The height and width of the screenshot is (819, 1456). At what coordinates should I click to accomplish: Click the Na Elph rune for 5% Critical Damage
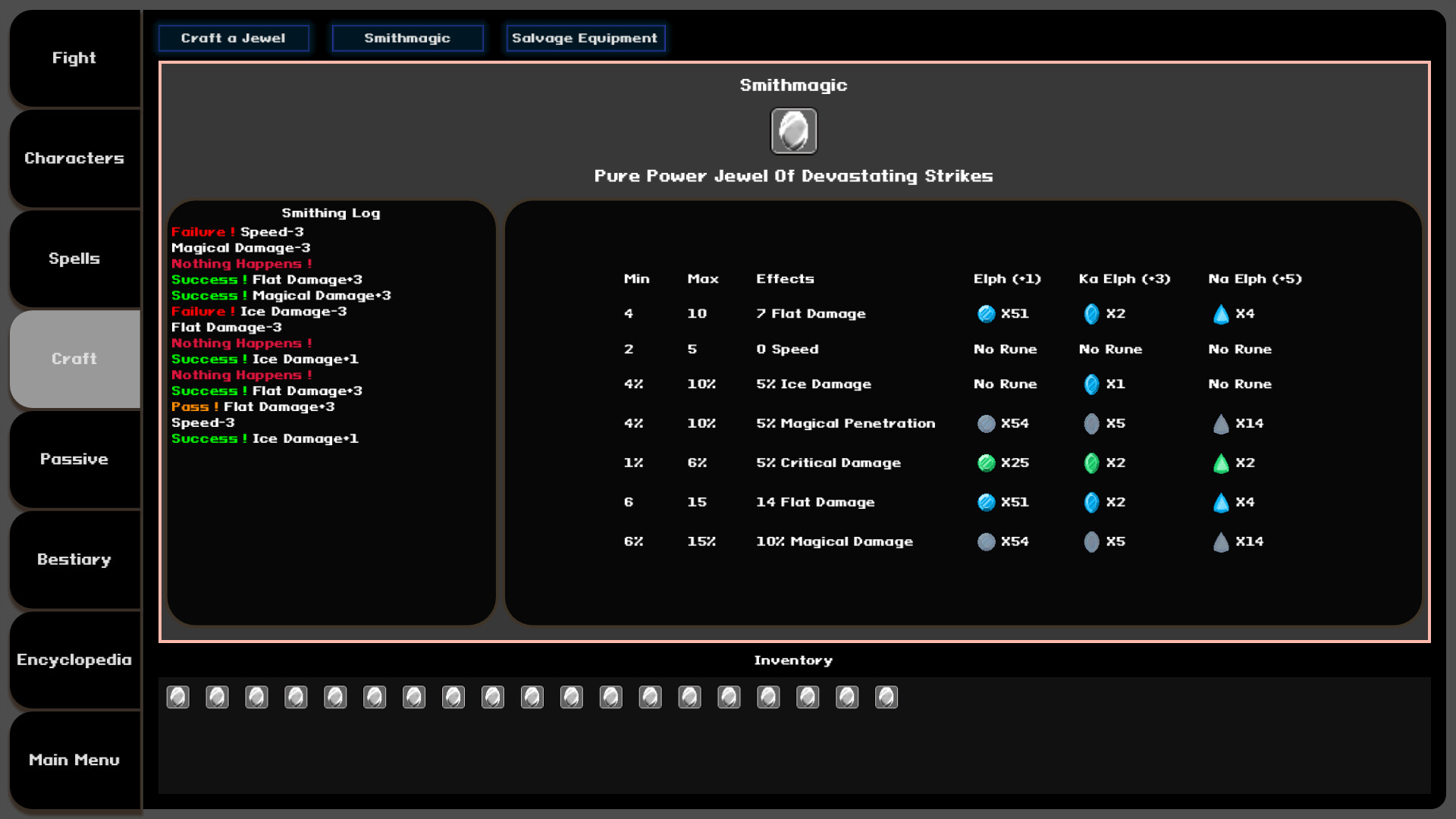point(1220,463)
